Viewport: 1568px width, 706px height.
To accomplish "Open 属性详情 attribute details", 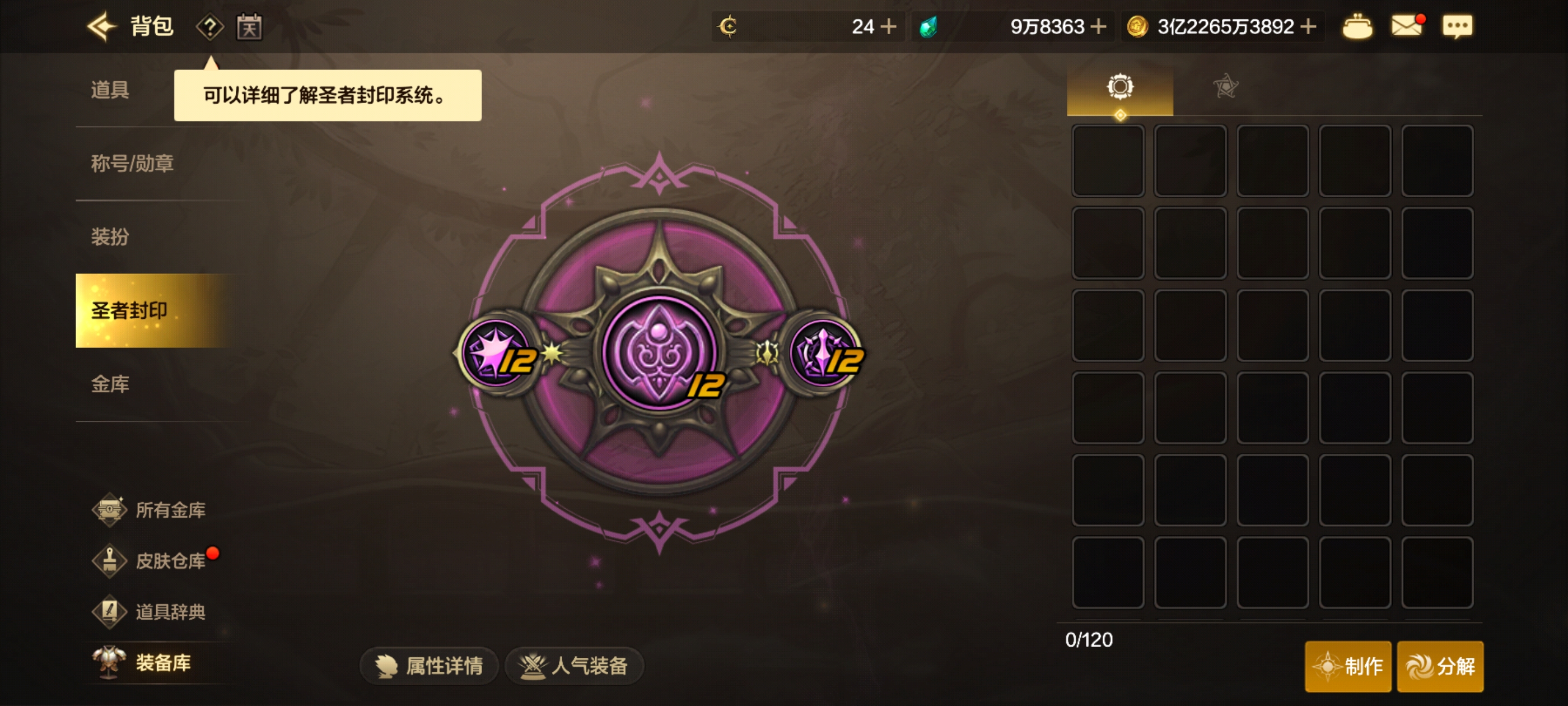I will (x=429, y=665).
